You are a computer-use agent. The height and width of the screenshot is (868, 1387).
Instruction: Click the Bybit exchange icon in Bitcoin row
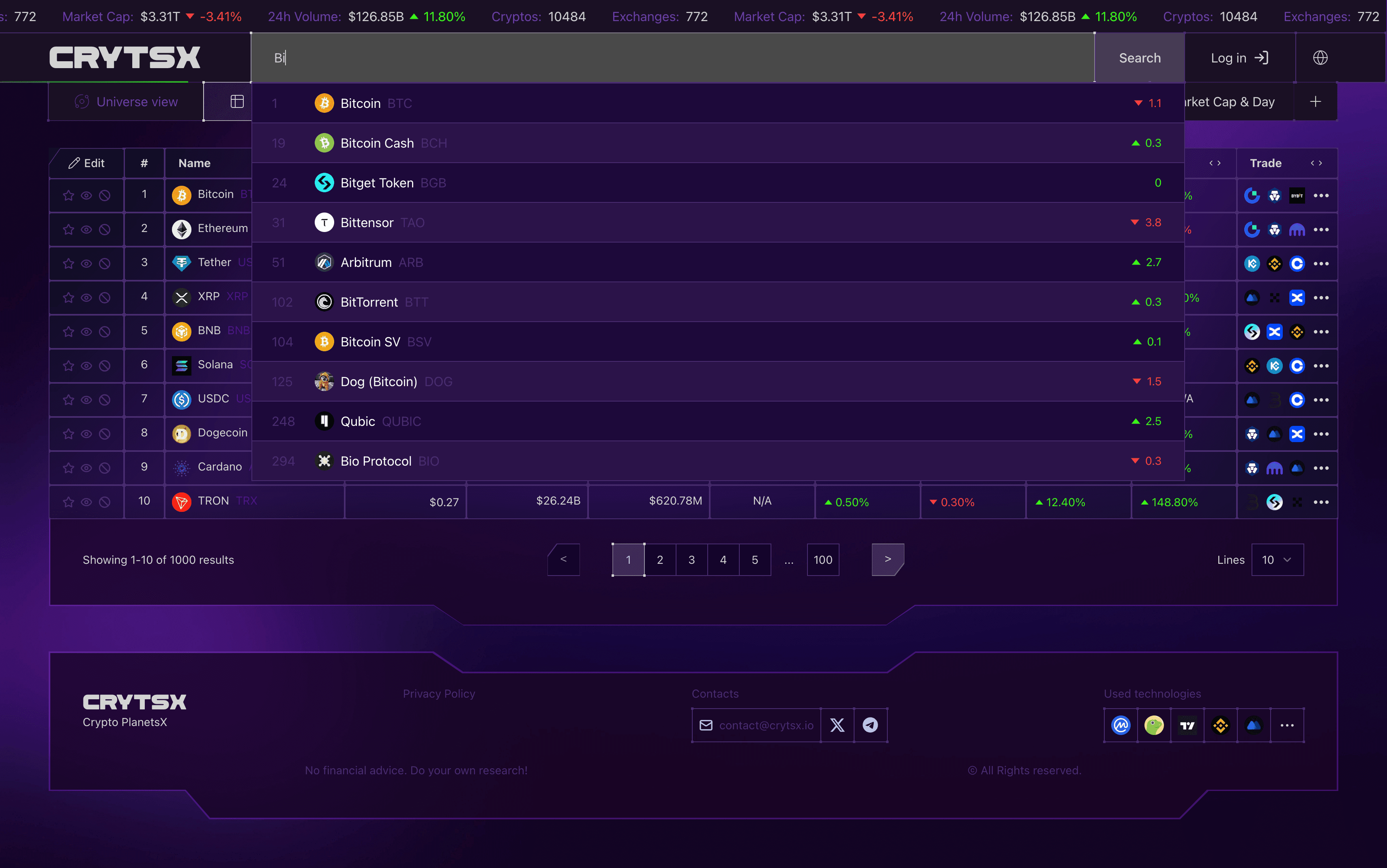[x=1297, y=196]
